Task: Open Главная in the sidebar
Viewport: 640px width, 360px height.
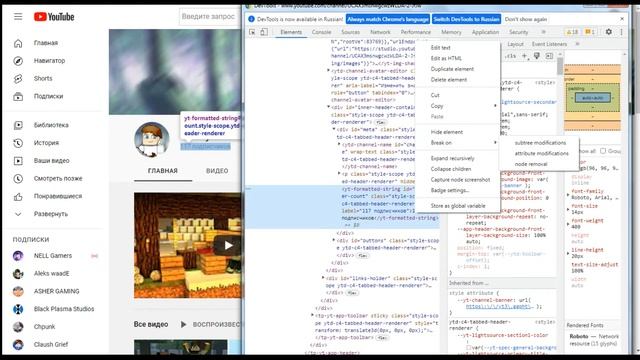Action: pyautogui.click(x=46, y=43)
